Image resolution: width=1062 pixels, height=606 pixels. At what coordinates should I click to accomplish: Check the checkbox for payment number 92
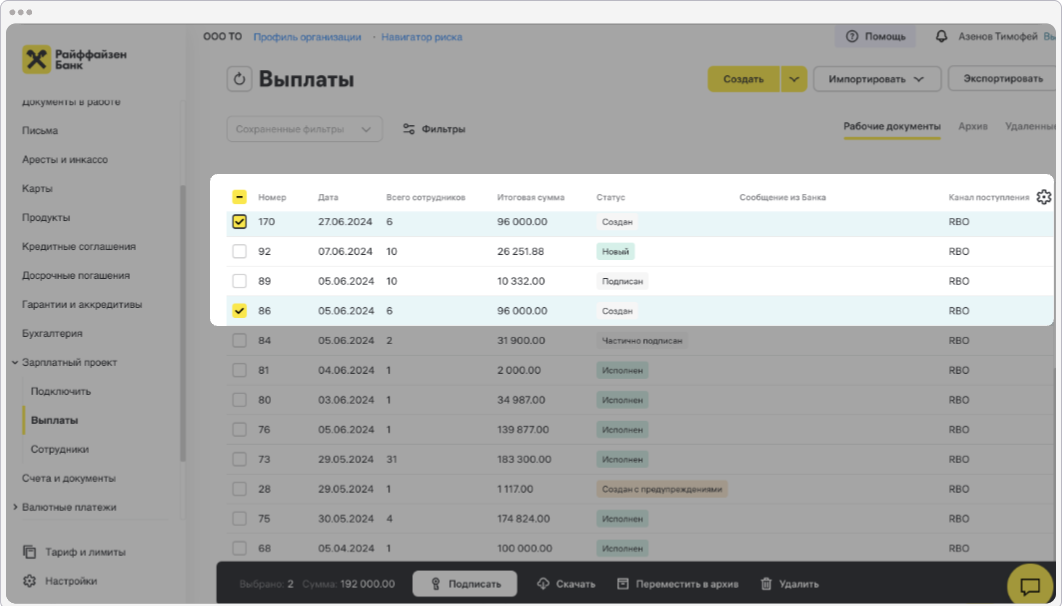coord(239,252)
